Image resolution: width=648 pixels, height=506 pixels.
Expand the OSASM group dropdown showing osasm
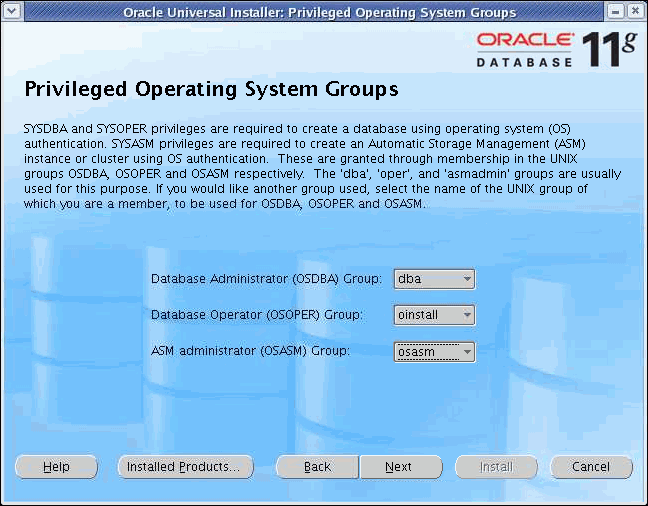click(435, 351)
